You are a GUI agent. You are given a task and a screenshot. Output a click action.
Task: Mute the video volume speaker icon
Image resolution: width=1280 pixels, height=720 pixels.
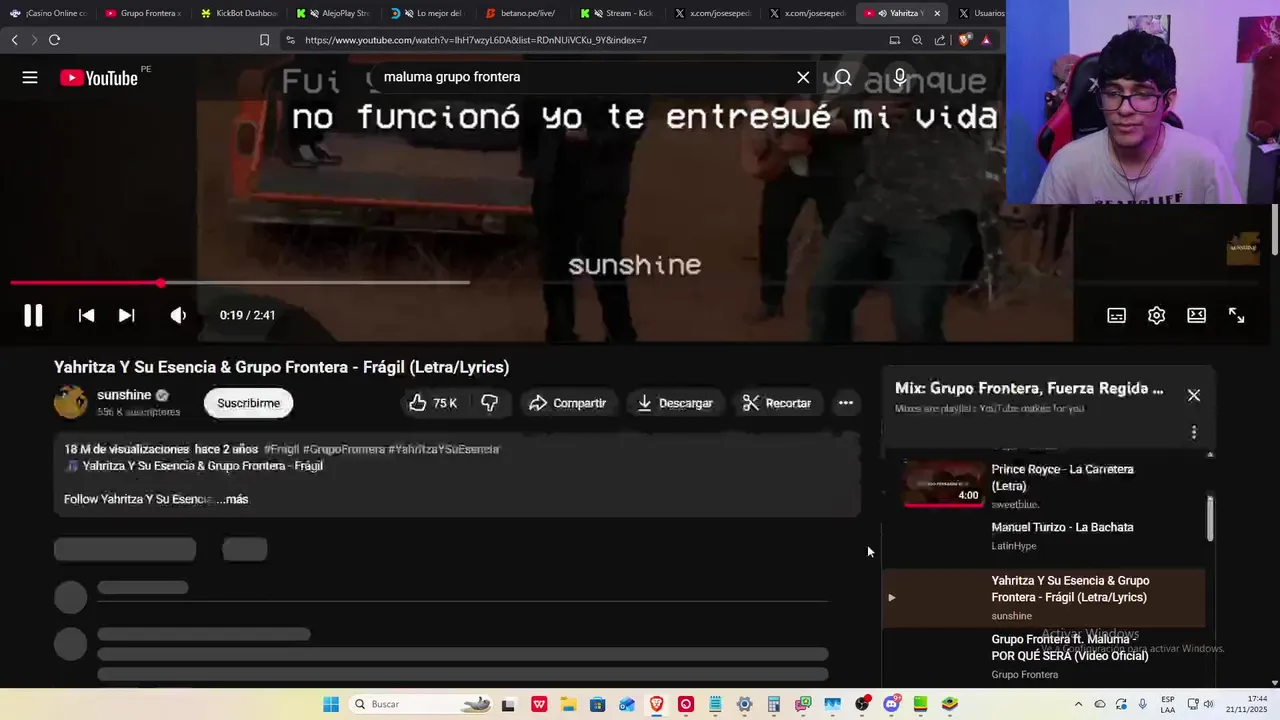point(178,315)
